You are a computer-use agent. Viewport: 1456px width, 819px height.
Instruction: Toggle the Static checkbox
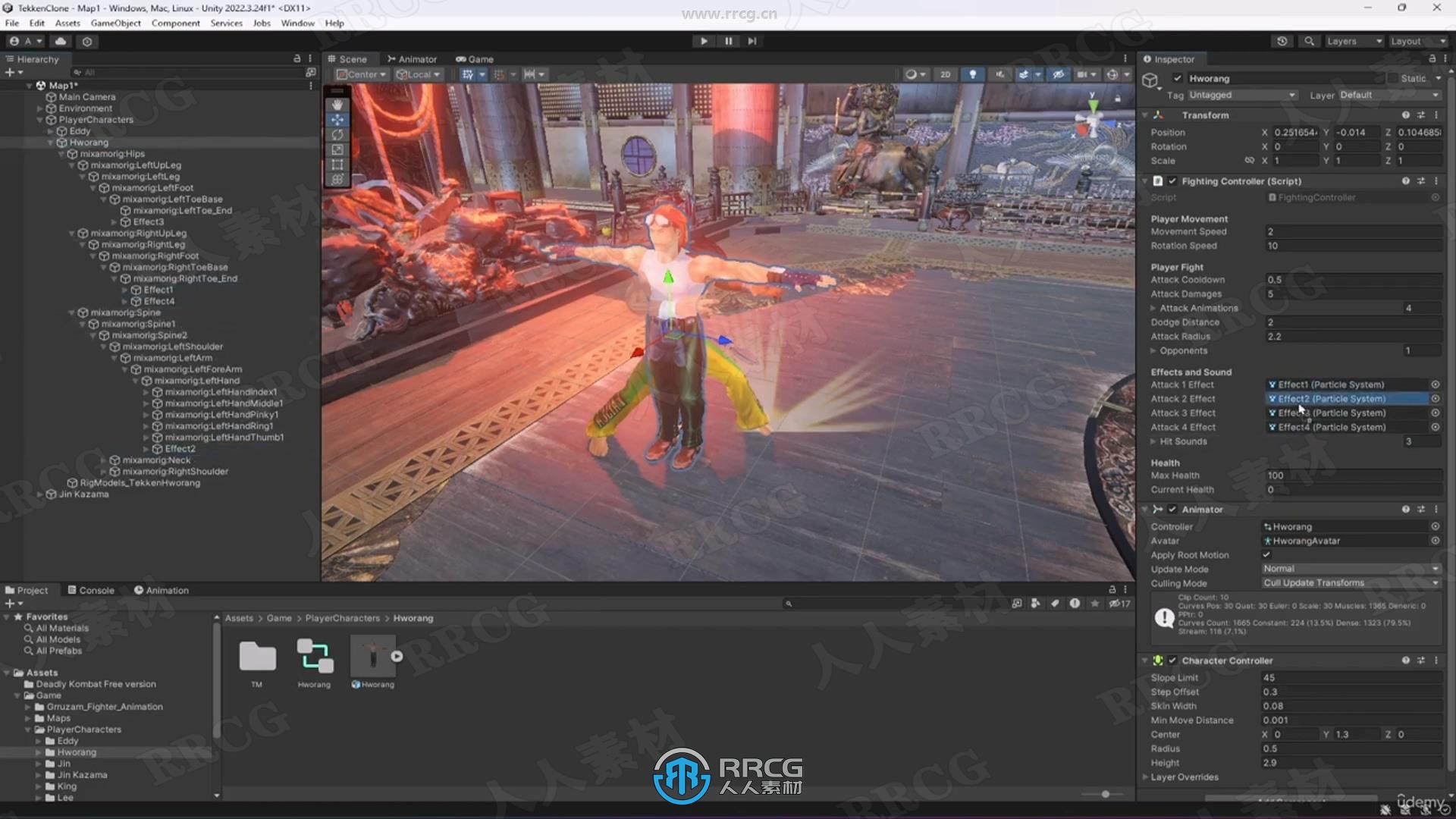click(x=1393, y=78)
